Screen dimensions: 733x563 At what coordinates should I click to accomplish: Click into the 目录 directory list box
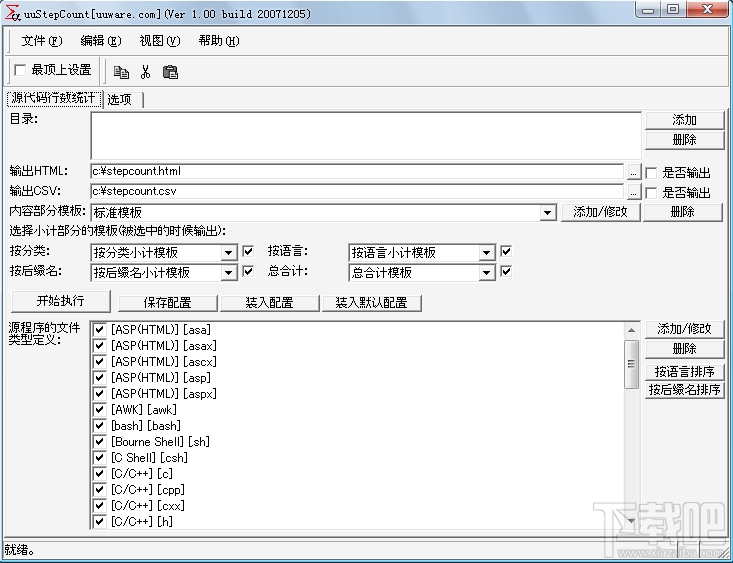[x=366, y=136]
